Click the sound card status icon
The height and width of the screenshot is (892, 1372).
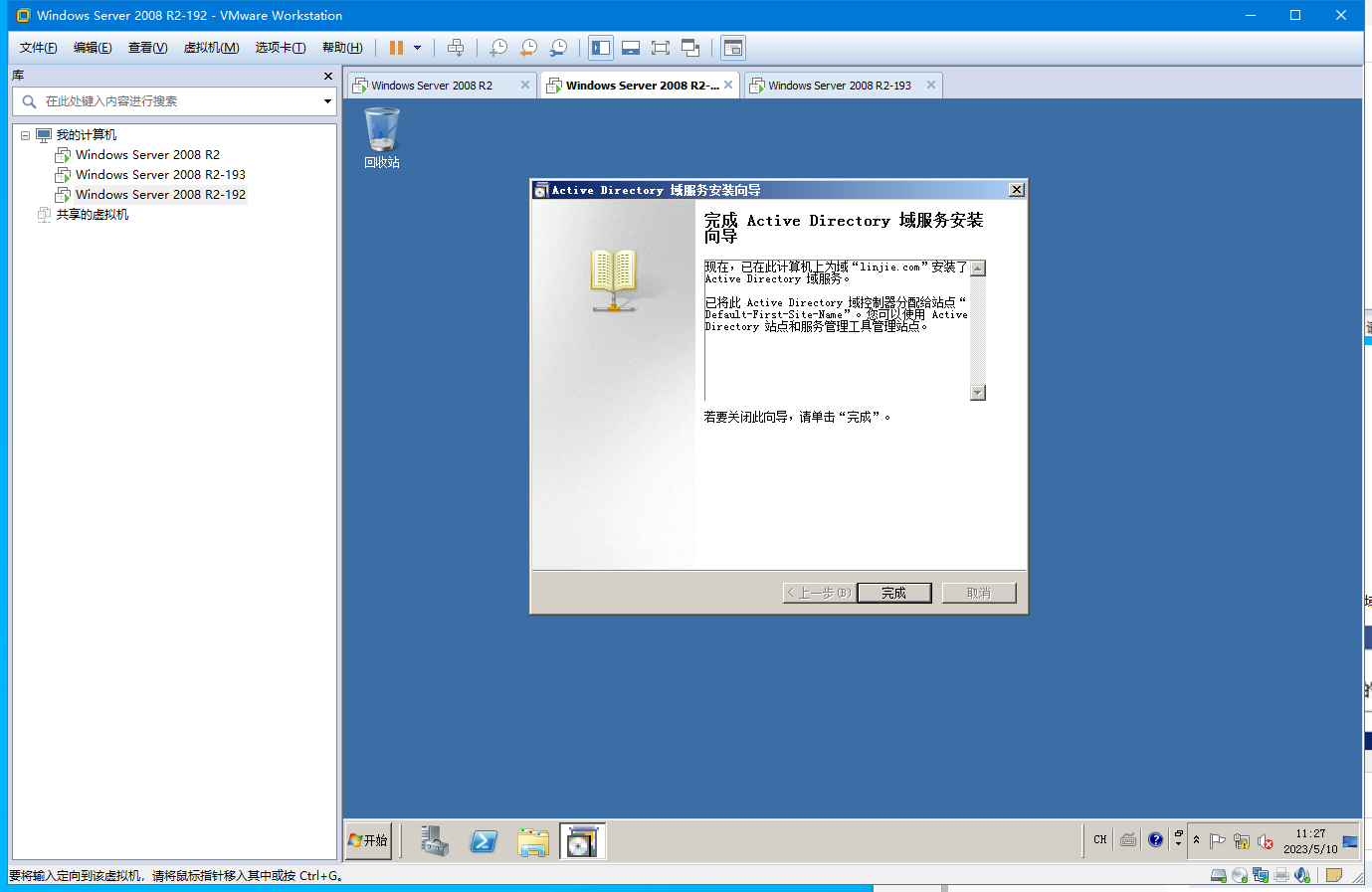(1302, 875)
